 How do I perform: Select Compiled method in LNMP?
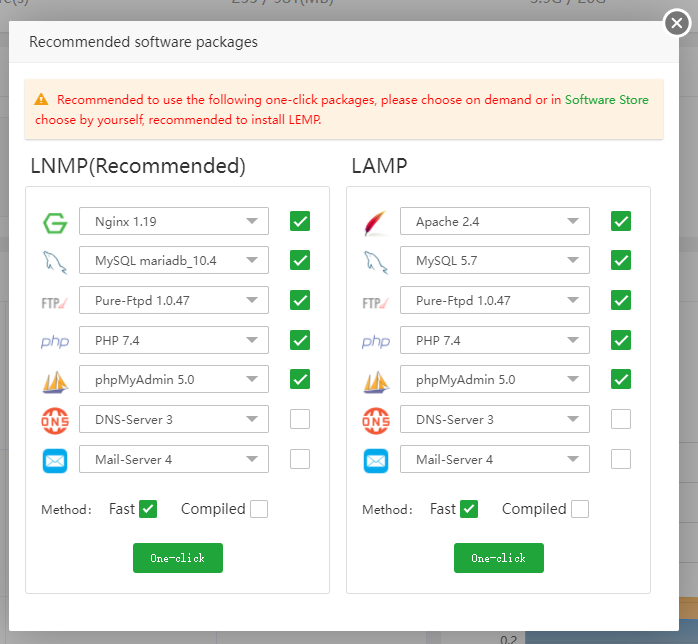tap(259, 509)
